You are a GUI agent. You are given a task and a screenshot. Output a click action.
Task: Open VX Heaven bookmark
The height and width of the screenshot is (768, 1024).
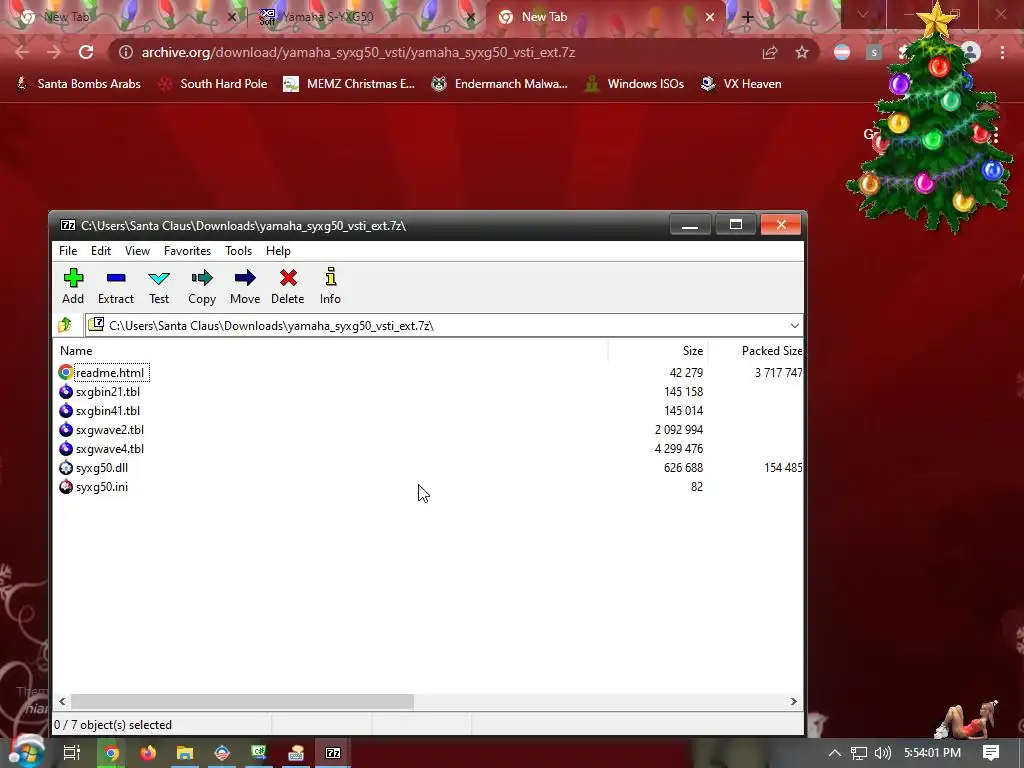(x=741, y=84)
